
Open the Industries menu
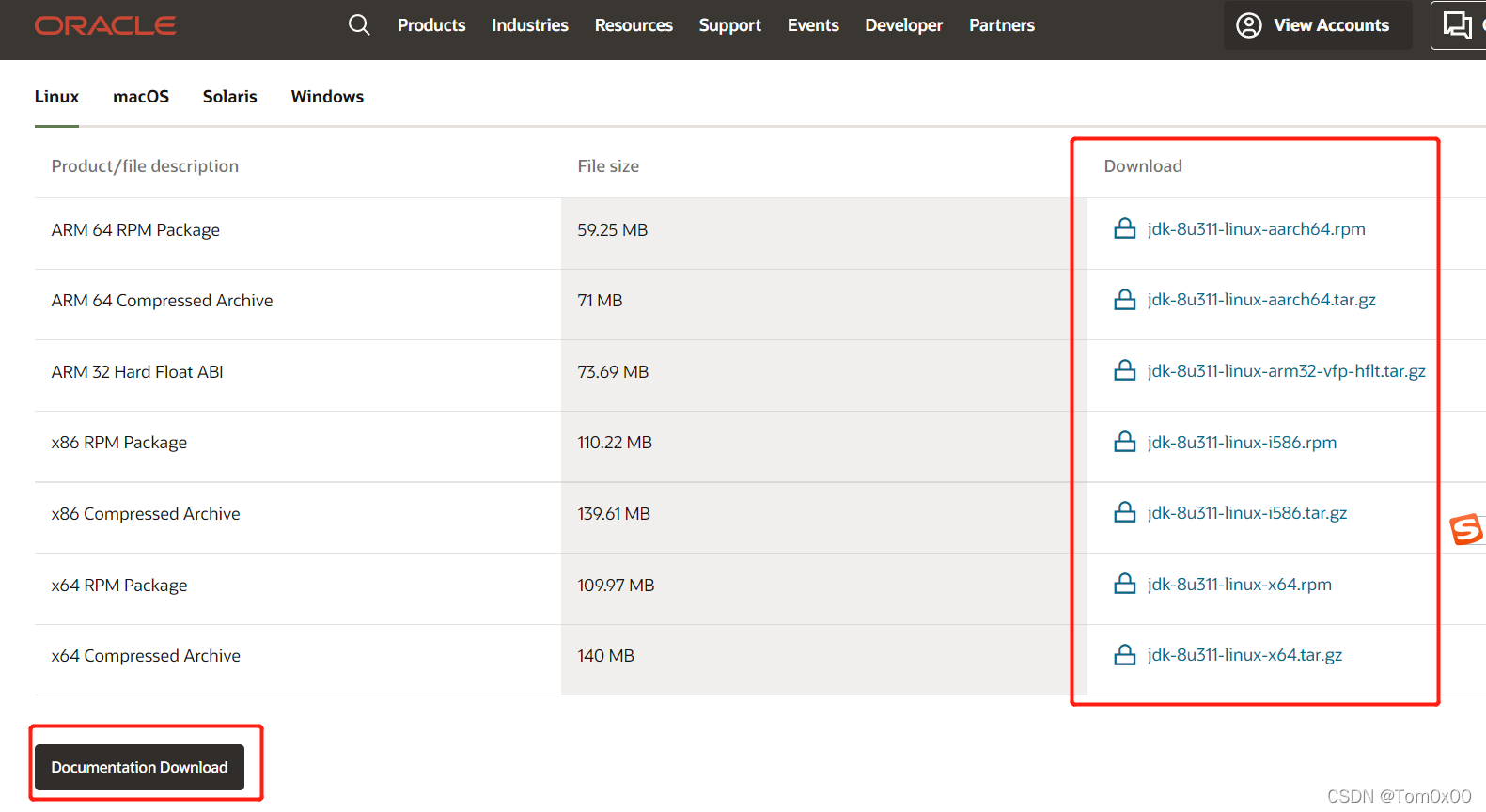point(530,25)
